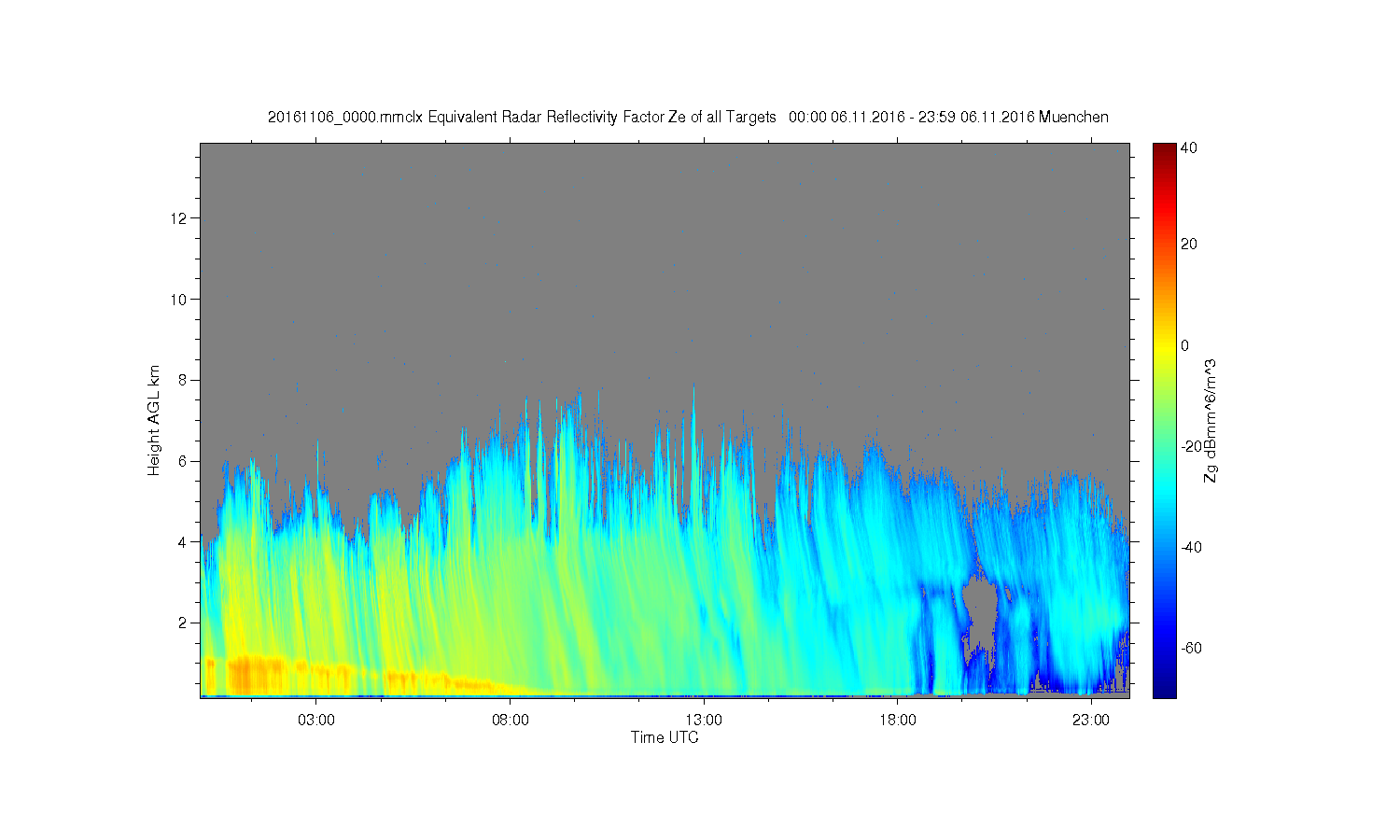This screenshot has width=1400, height=840.
Task: Click the "6" height tick label
Action: point(185,461)
